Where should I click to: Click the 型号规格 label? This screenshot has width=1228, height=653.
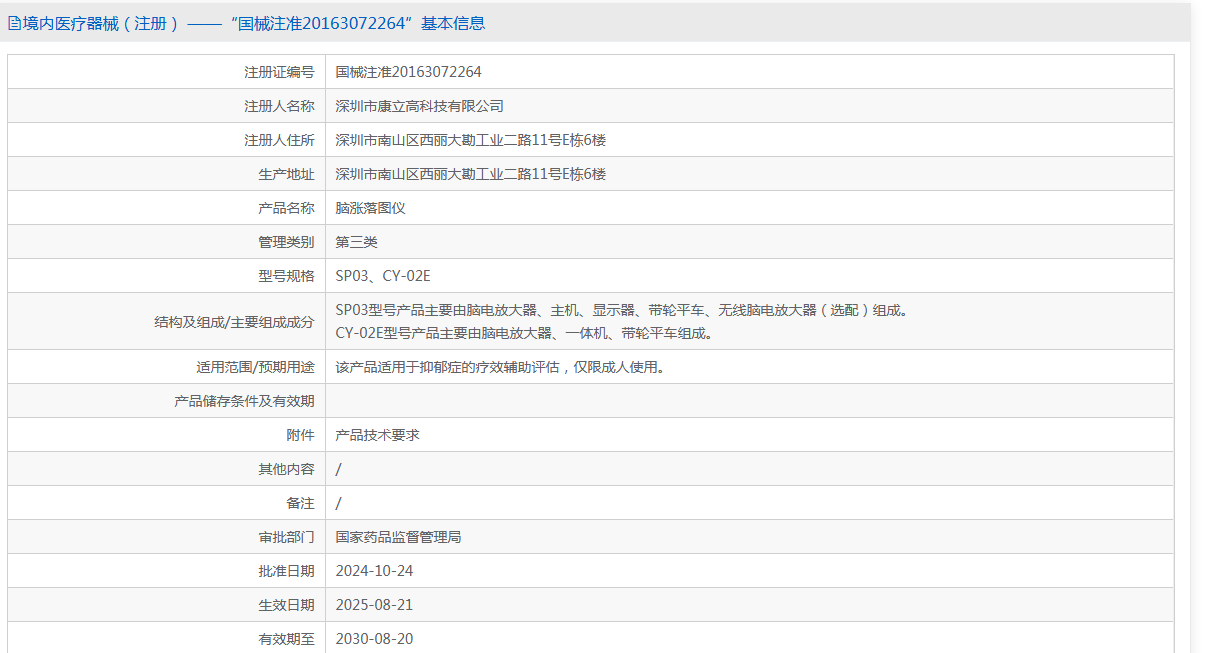[x=286, y=276]
